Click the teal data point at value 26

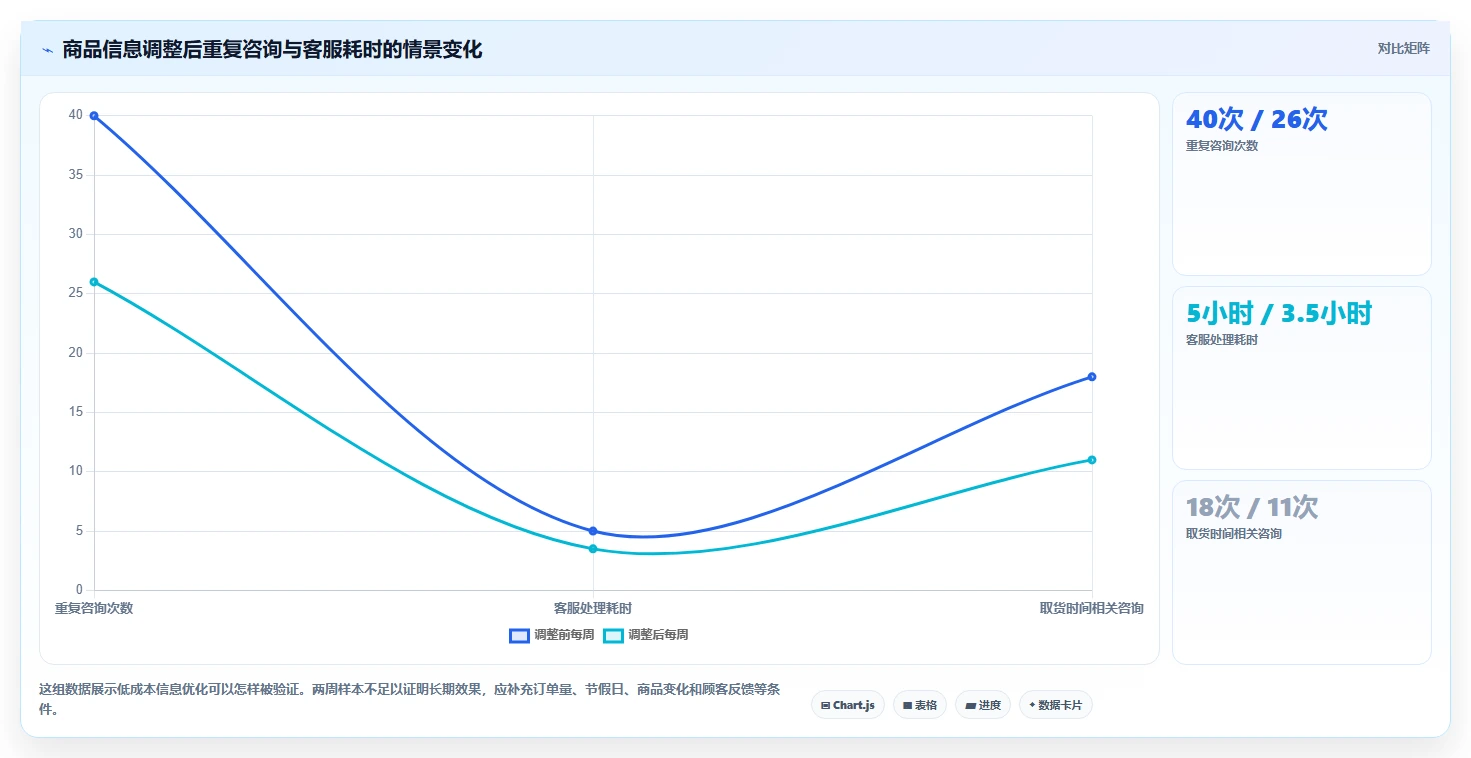click(94, 282)
